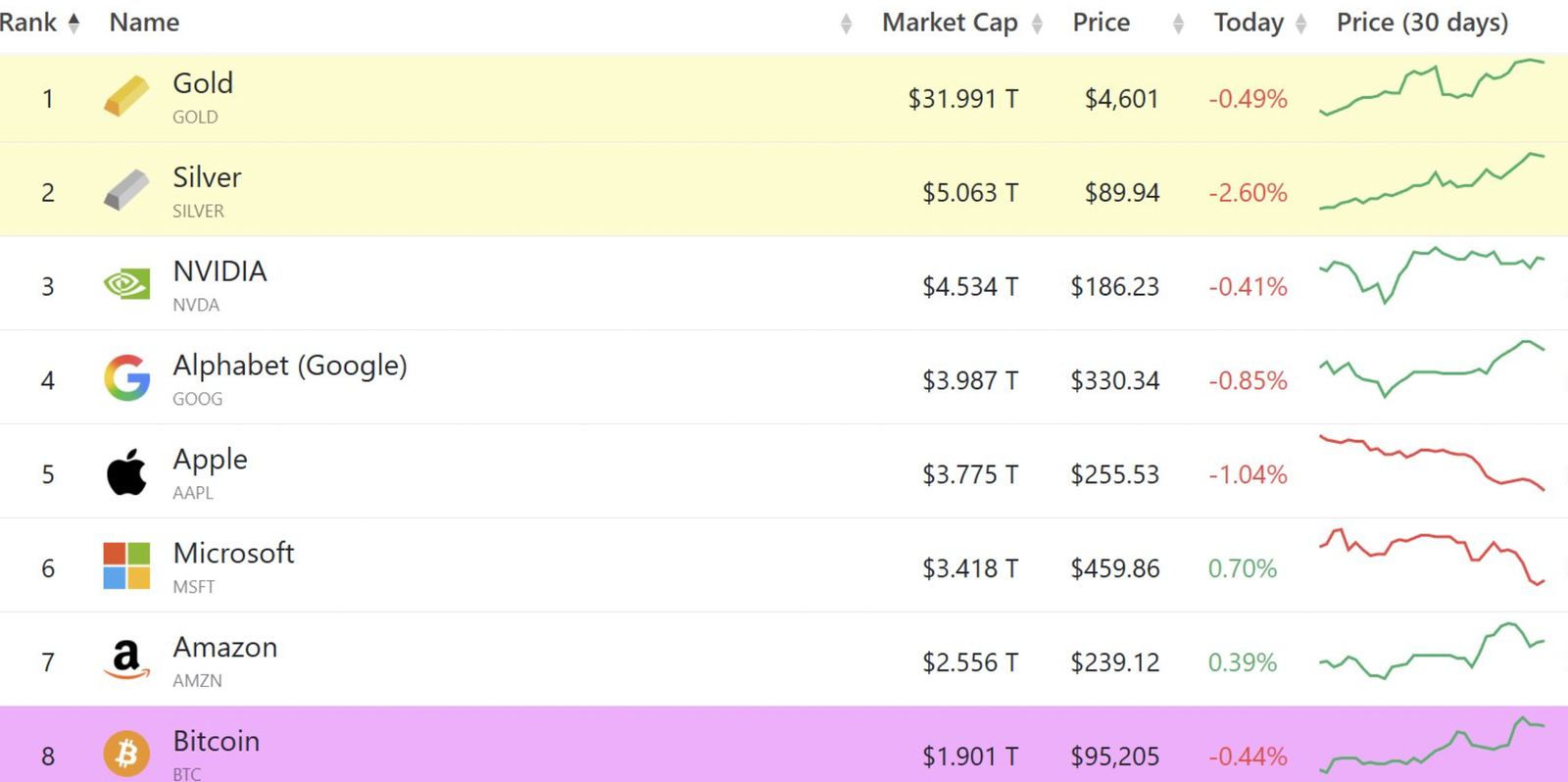Sort table by Price arrows
The width and height of the screenshot is (1568, 782).
(1178, 24)
